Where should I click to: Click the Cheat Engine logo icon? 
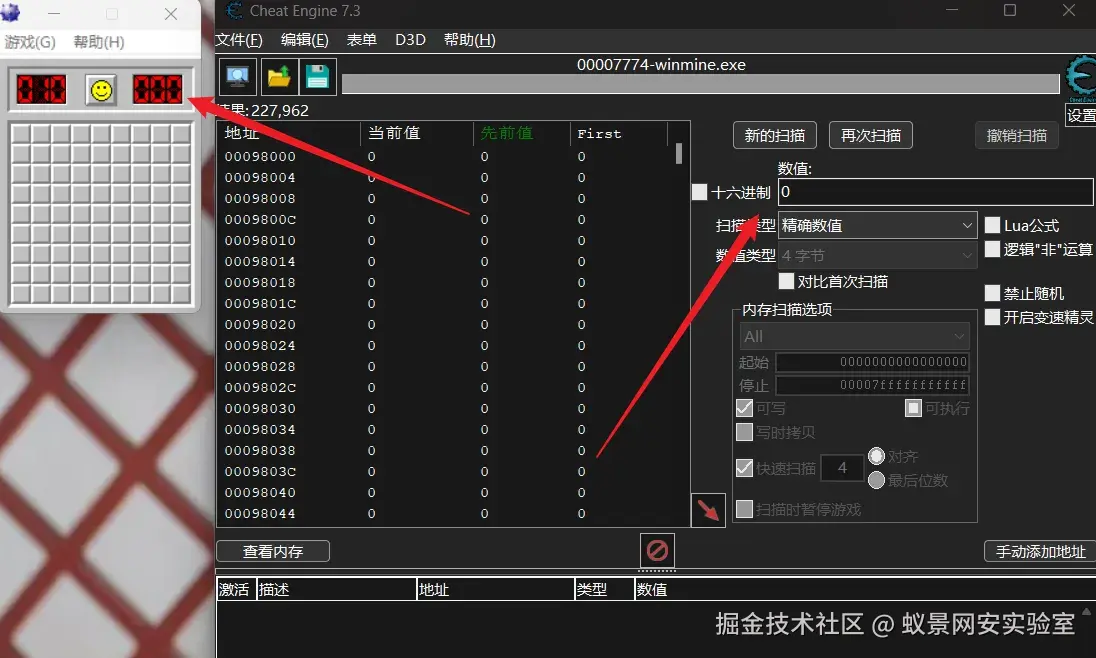tap(1081, 77)
